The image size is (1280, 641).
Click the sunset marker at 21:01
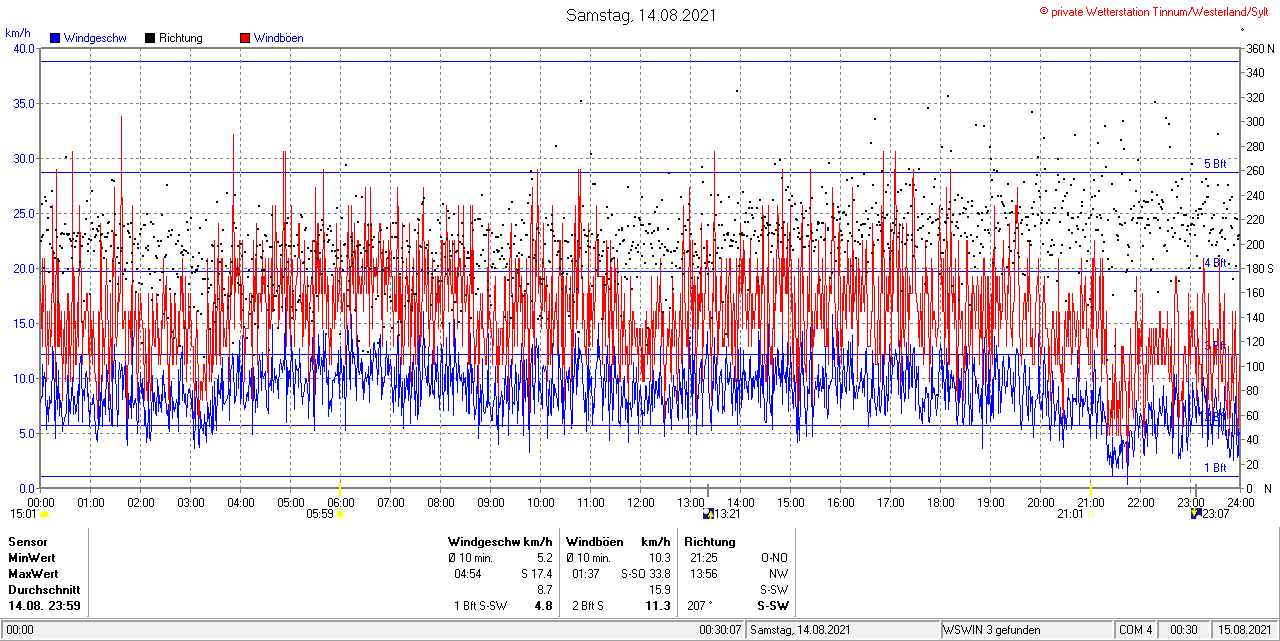point(1090,514)
